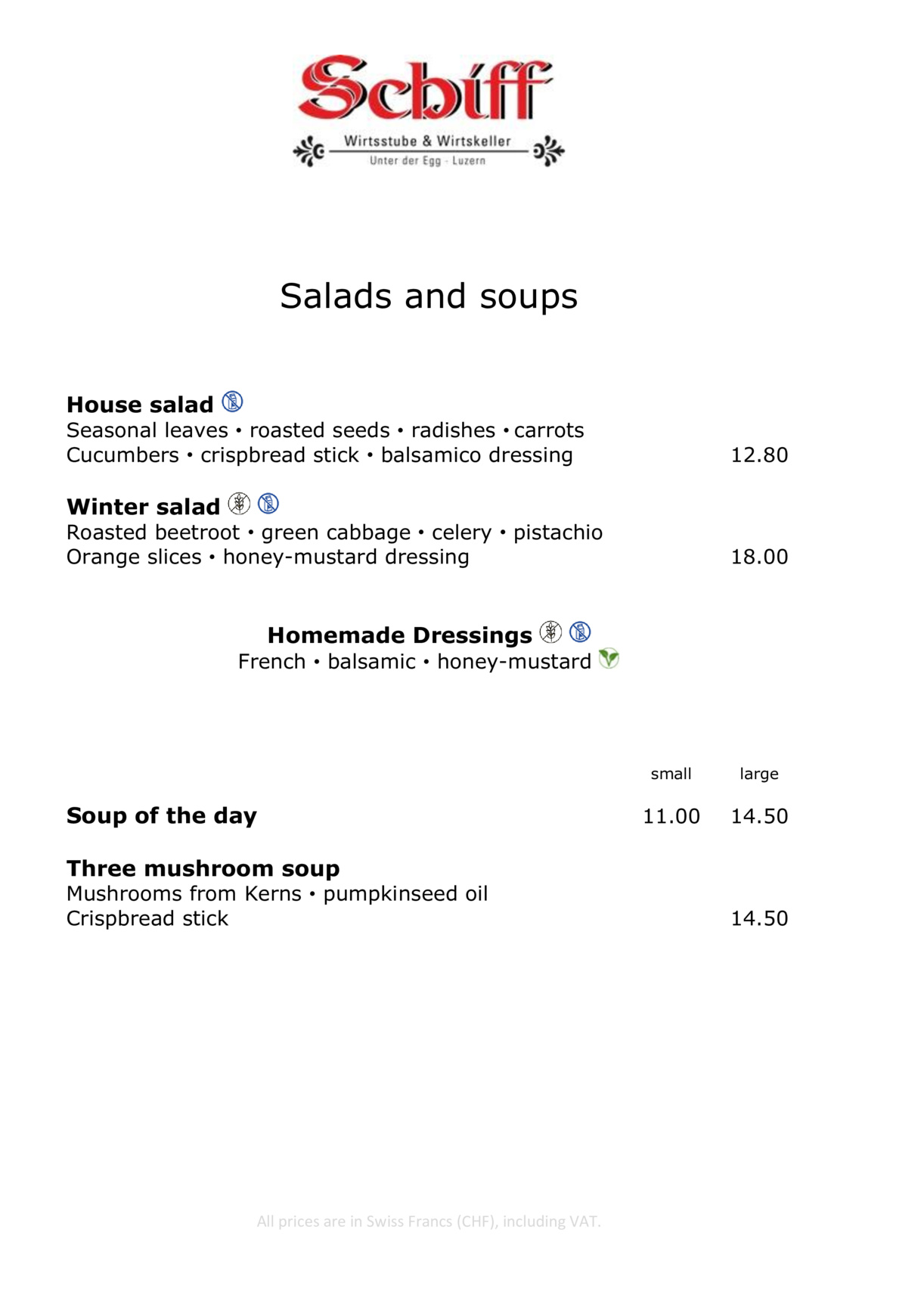Click the 12.80 House salad price

pyautogui.click(x=759, y=455)
